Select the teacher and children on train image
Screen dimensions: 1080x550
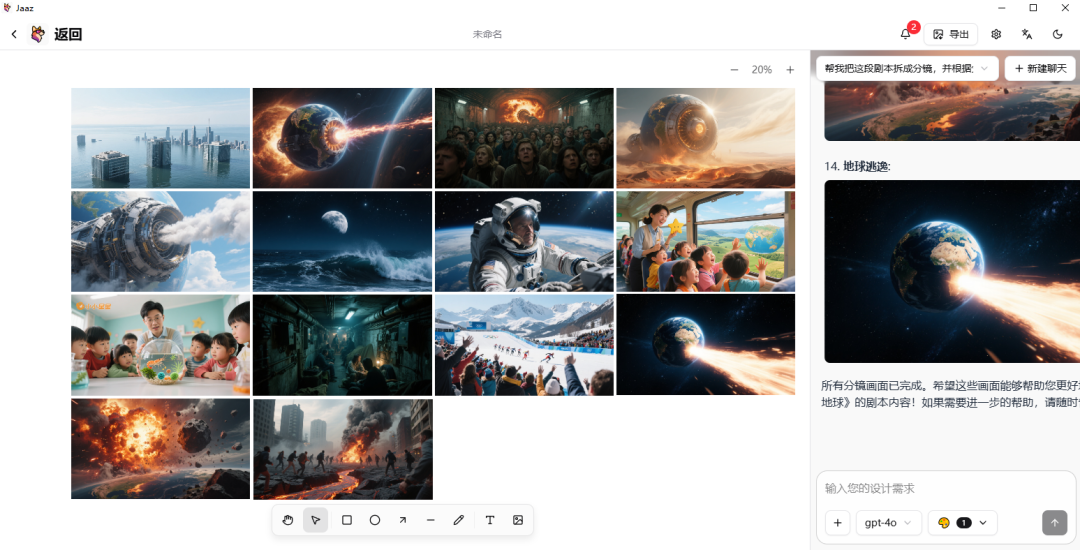(x=706, y=241)
